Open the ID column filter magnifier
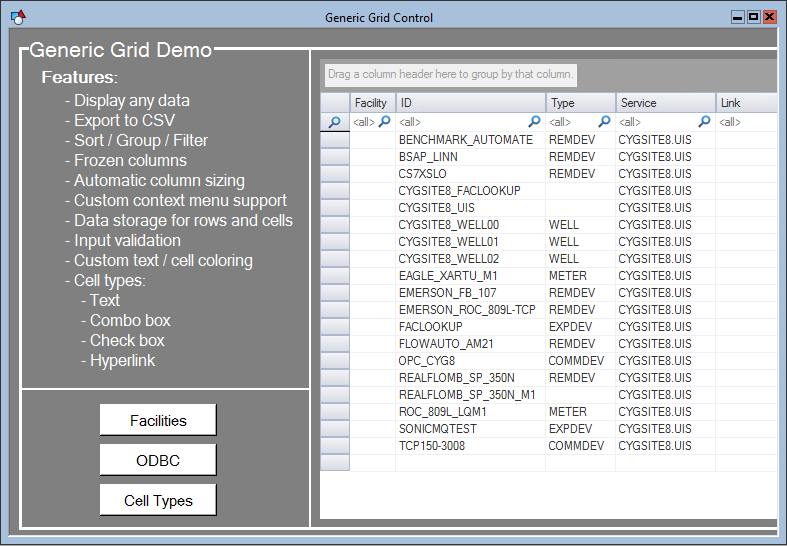The height and width of the screenshot is (546, 787). (x=535, y=121)
